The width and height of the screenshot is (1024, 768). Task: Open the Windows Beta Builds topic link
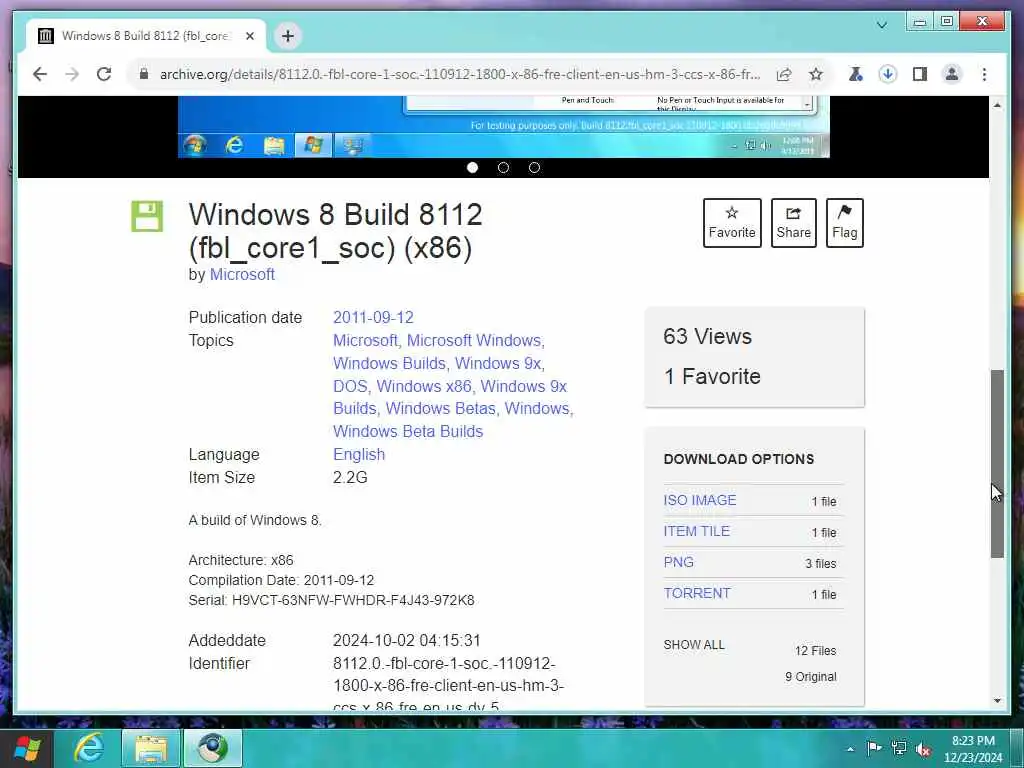(408, 431)
